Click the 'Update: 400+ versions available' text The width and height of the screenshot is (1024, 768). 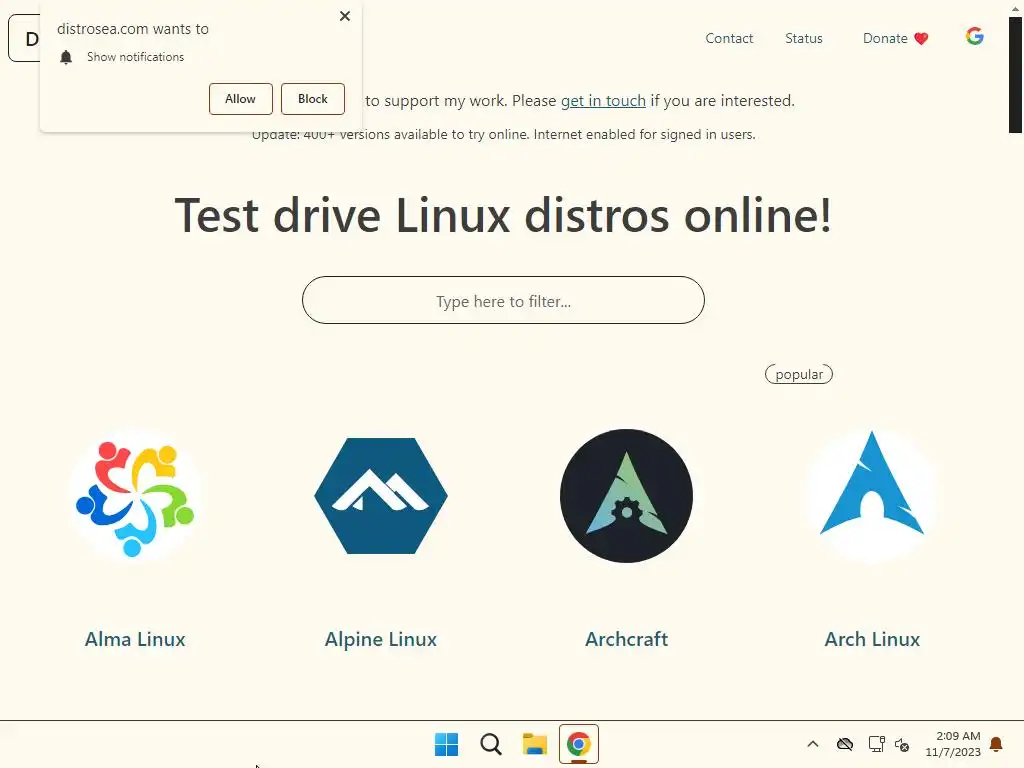(504, 135)
